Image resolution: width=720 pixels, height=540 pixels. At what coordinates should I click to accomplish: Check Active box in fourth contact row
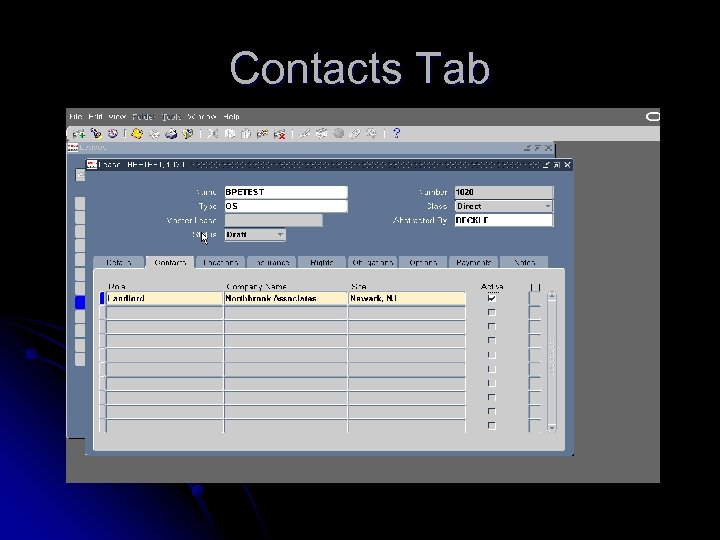492,340
